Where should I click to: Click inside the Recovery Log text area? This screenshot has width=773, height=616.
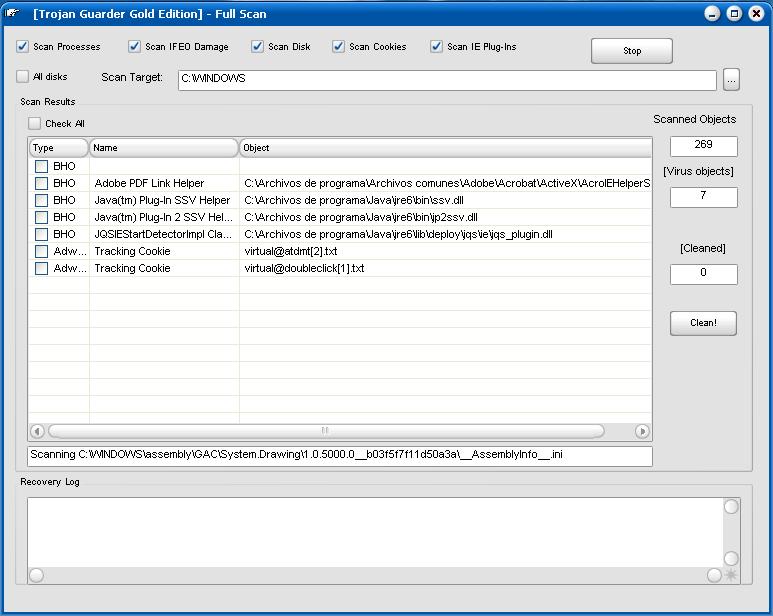[376, 532]
